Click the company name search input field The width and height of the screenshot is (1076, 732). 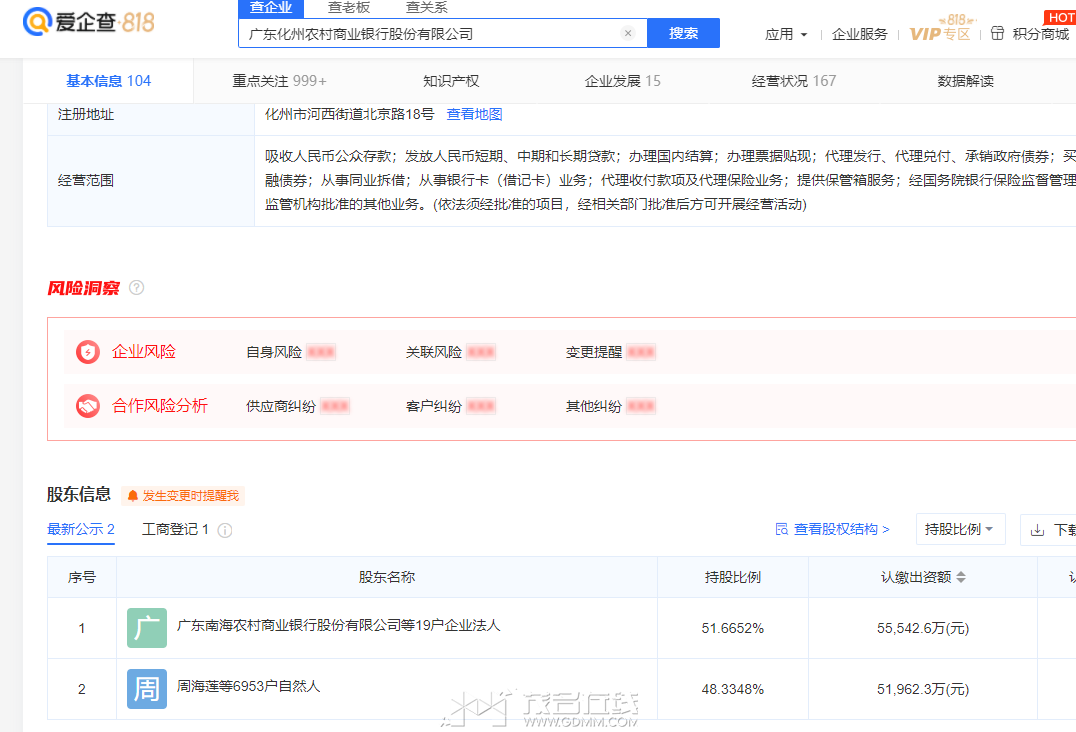pyautogui.click(x=430, y=33)
